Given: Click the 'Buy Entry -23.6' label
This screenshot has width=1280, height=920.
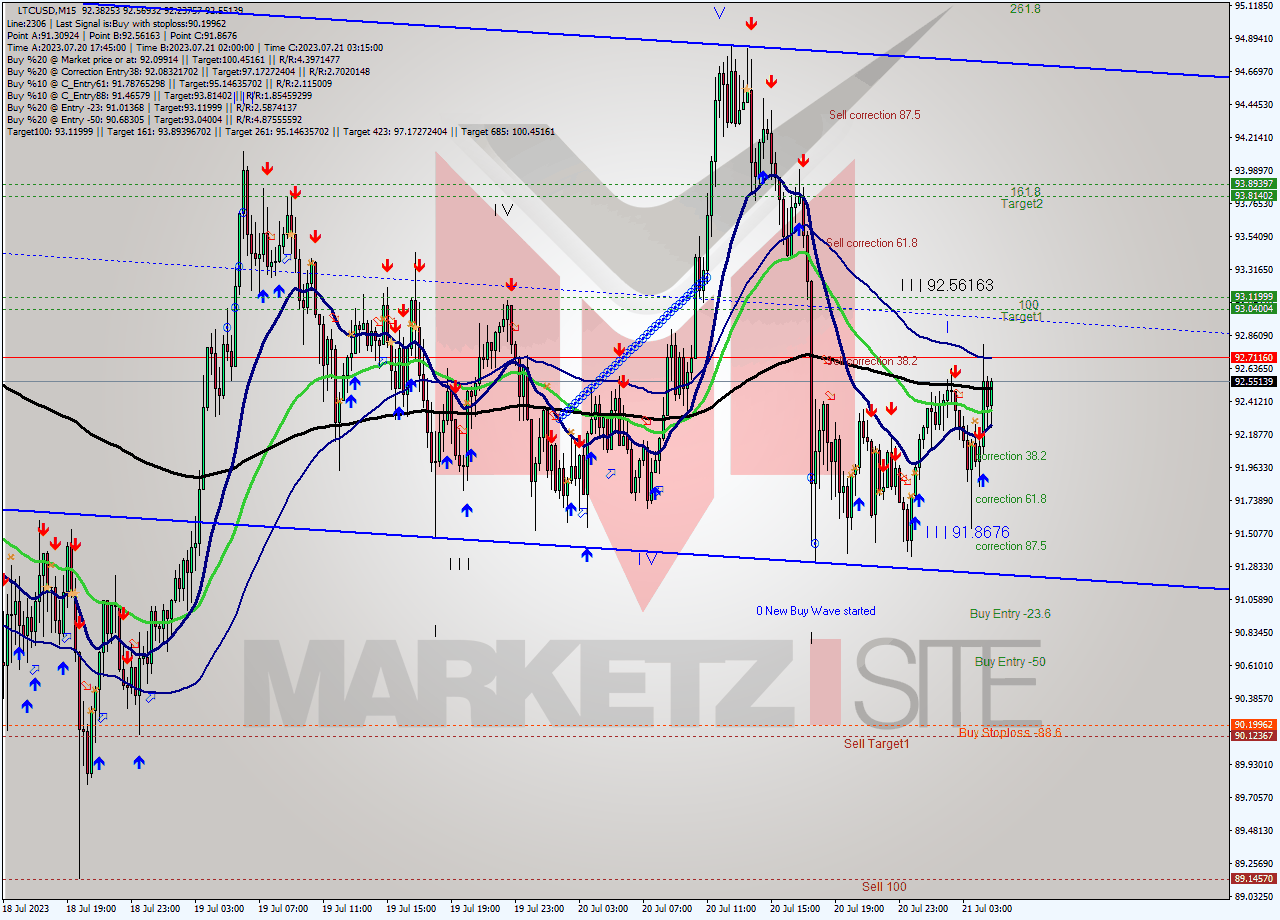Looking at the screenshot, I should 1010,614.
